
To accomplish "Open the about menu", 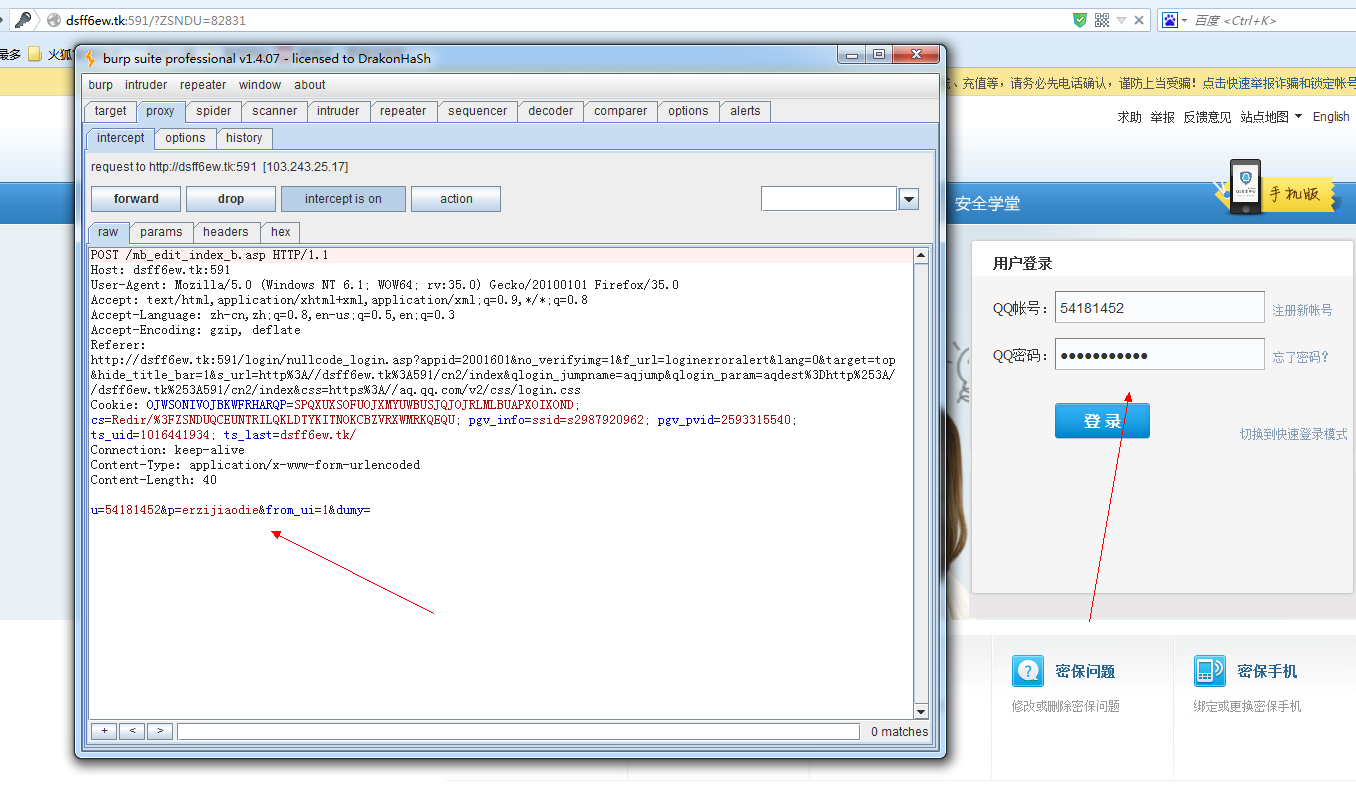I will pos(310,85).
